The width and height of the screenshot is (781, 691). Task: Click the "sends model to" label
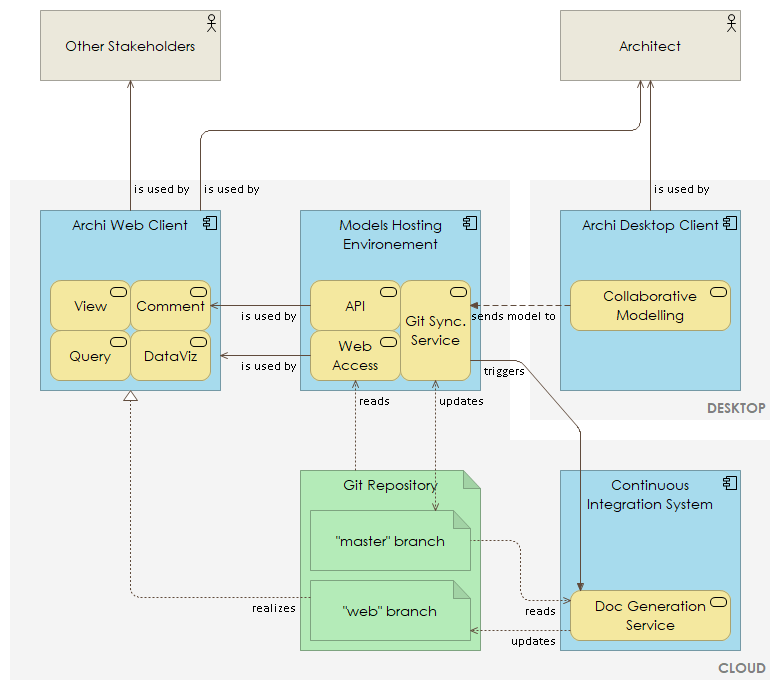click(514, 316)
